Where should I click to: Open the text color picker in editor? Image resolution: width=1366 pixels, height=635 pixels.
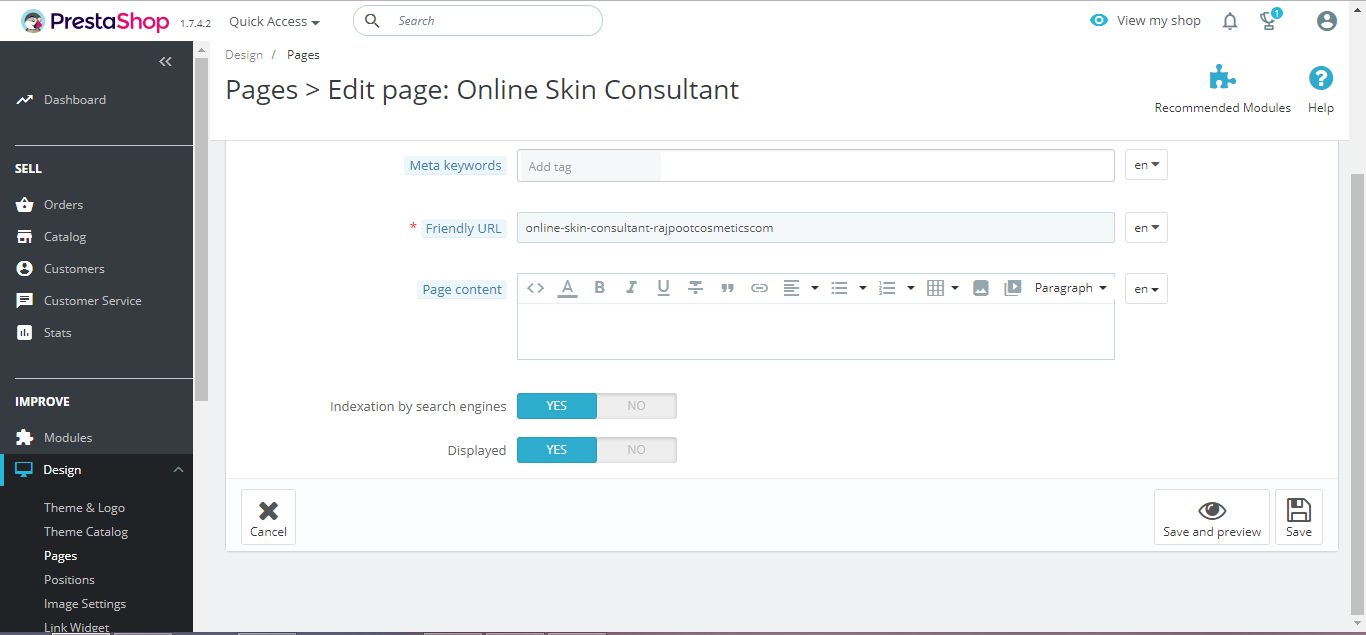[567, 288]
